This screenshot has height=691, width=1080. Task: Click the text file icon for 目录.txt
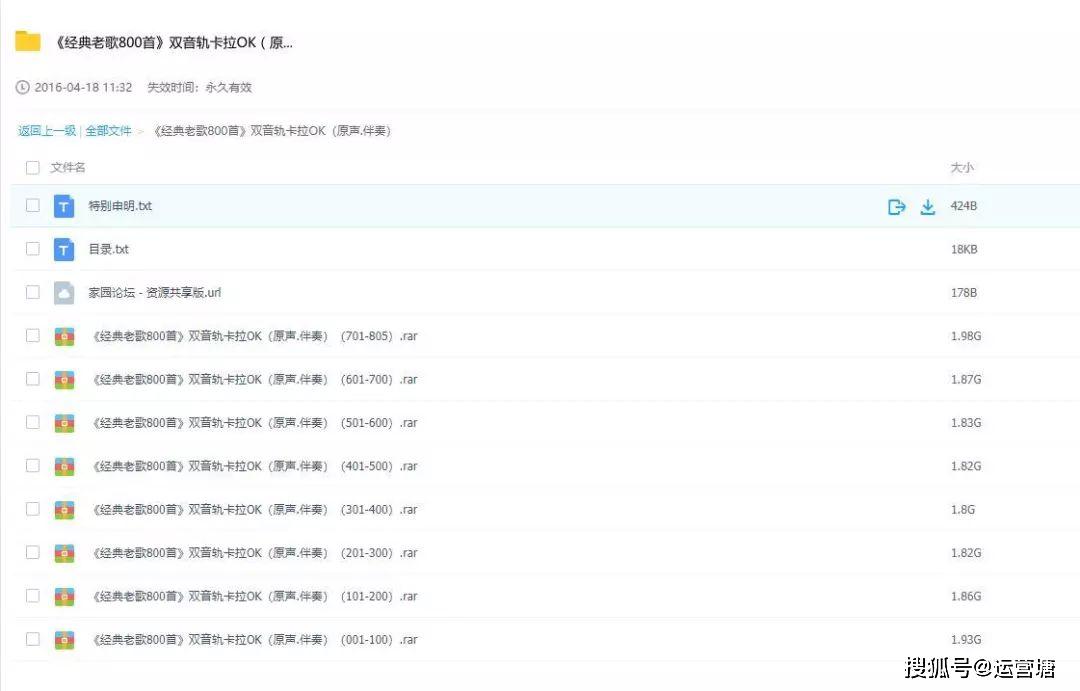tap(64, 249)
